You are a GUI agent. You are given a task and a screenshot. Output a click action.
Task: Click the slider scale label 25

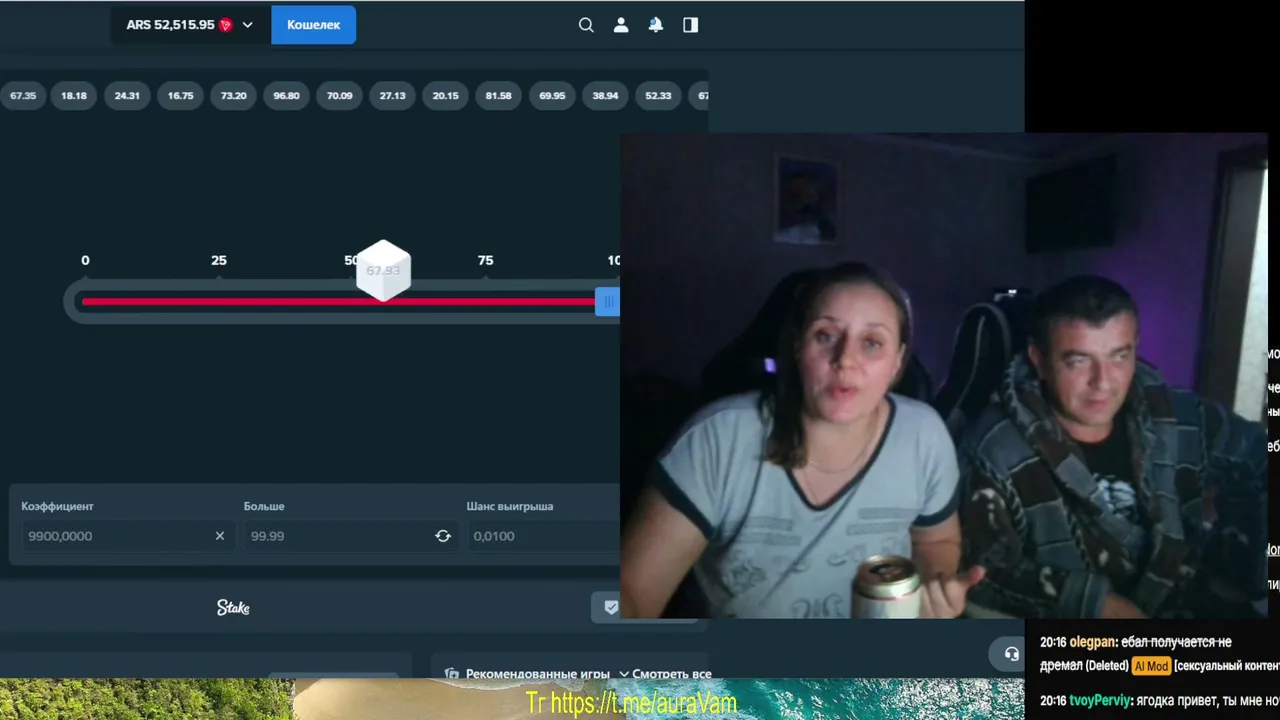coord(219,260)
